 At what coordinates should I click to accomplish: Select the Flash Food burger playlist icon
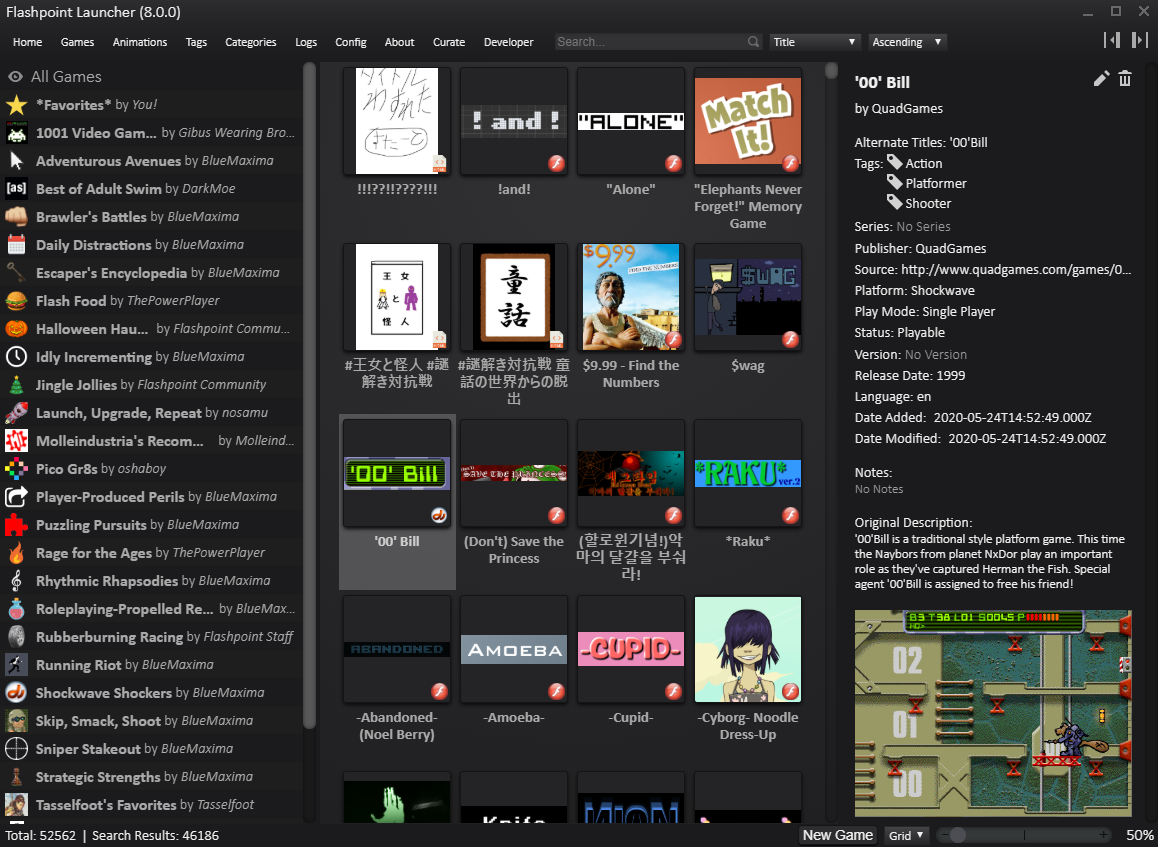[16, 301]
